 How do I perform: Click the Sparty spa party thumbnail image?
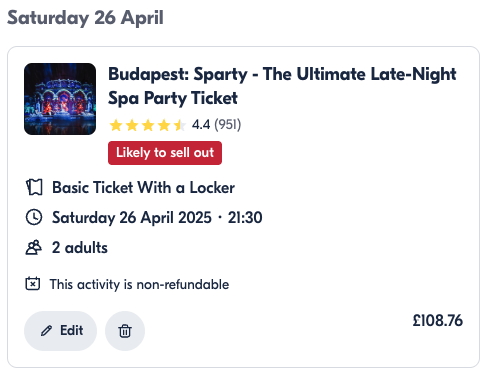coord(60,99)
